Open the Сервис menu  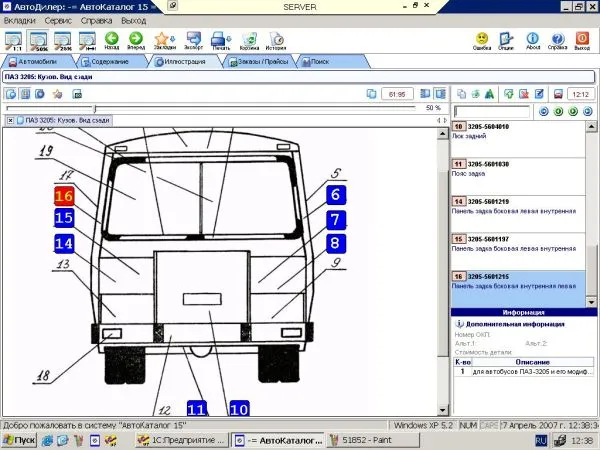click(58, 21)
